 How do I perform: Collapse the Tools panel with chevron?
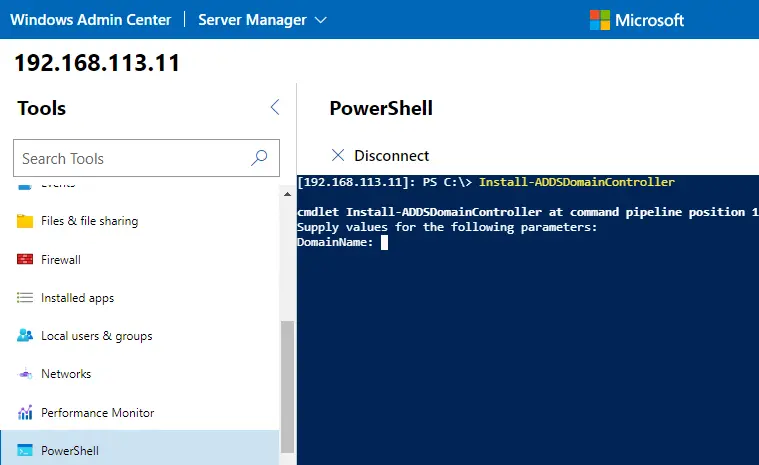tap(275, 107)
